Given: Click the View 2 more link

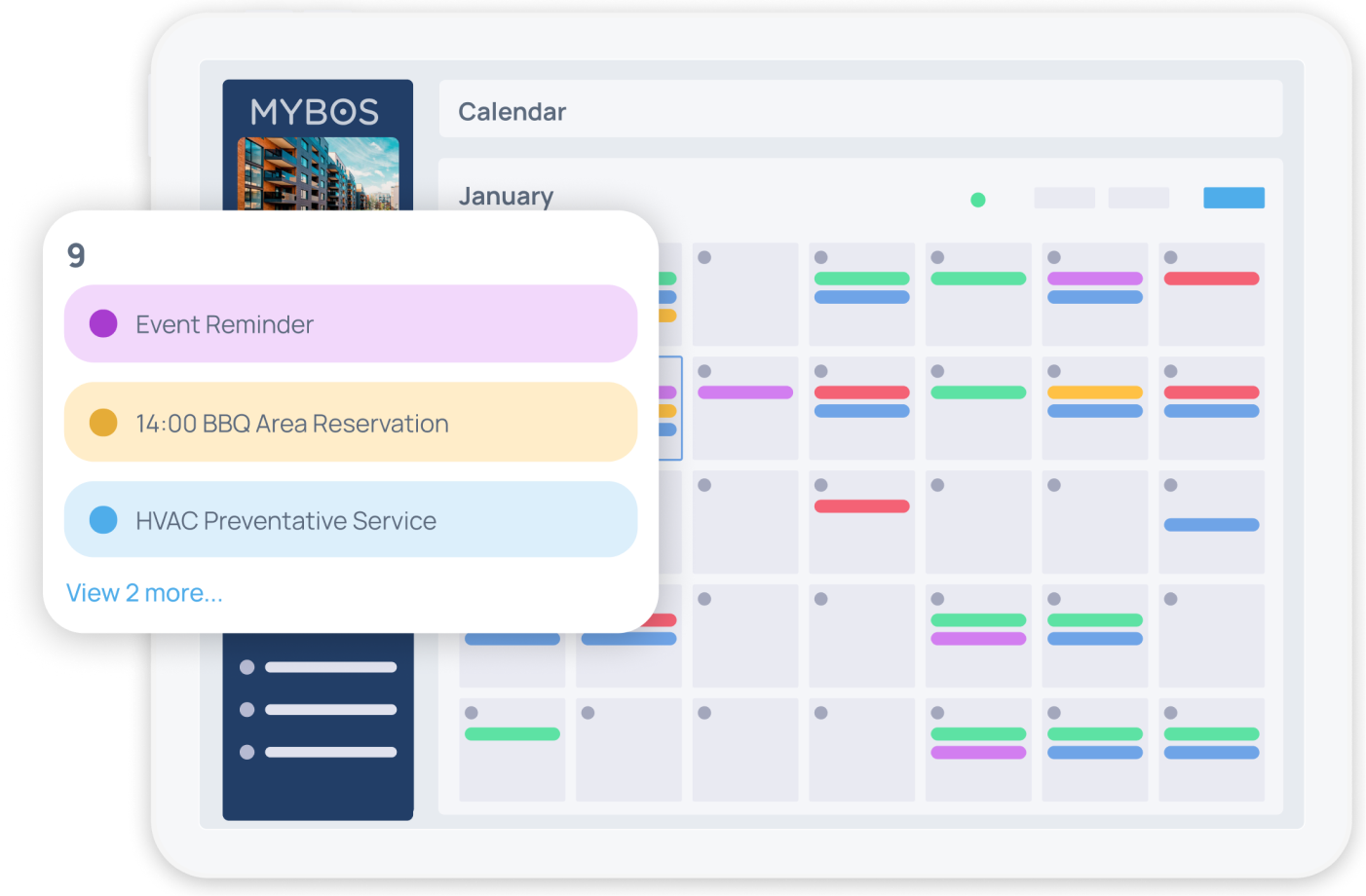Looking at the screenshot, I should tap(144, 592).
